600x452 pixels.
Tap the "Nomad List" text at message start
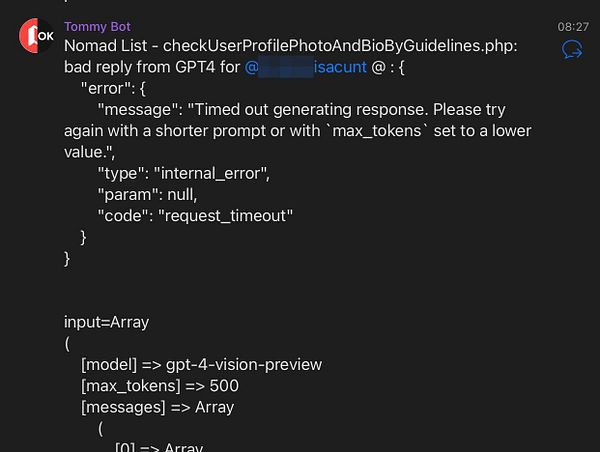105,46
